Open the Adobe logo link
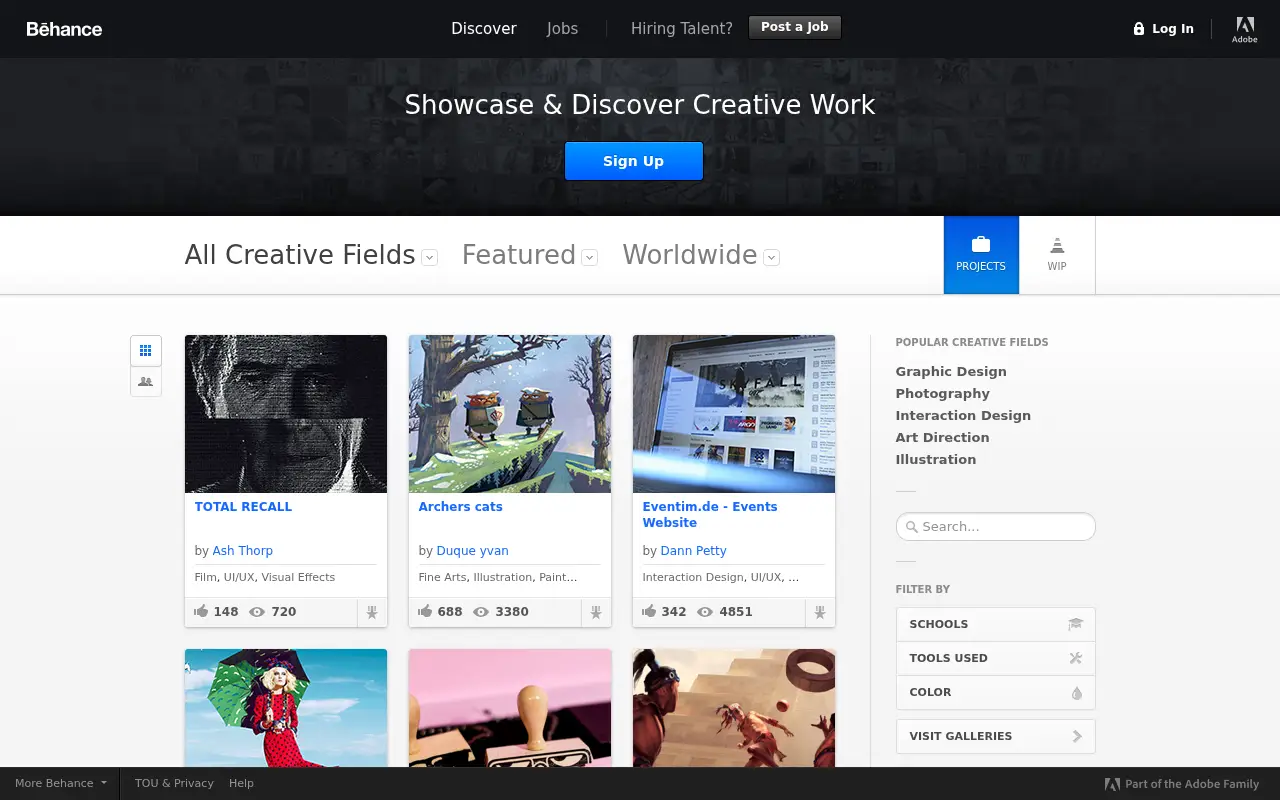The height and width of the screenshot is (800, 1280). coord(1245,29)
